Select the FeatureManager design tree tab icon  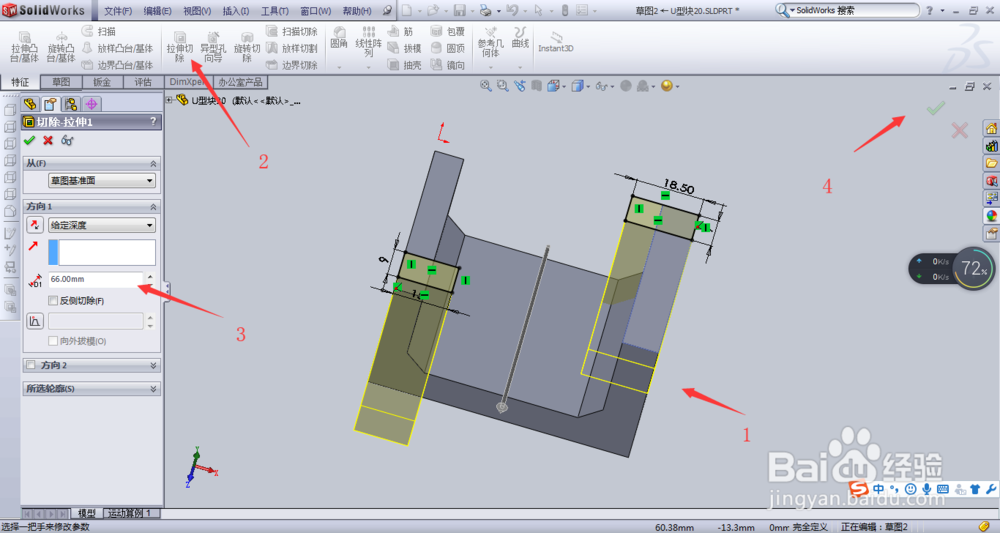click(30, 104)
